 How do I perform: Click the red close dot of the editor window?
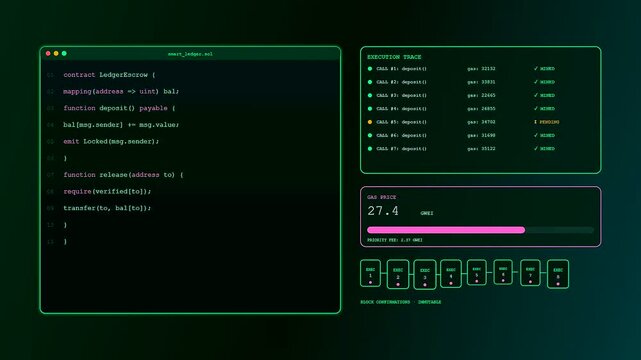(x=48, y=54)
